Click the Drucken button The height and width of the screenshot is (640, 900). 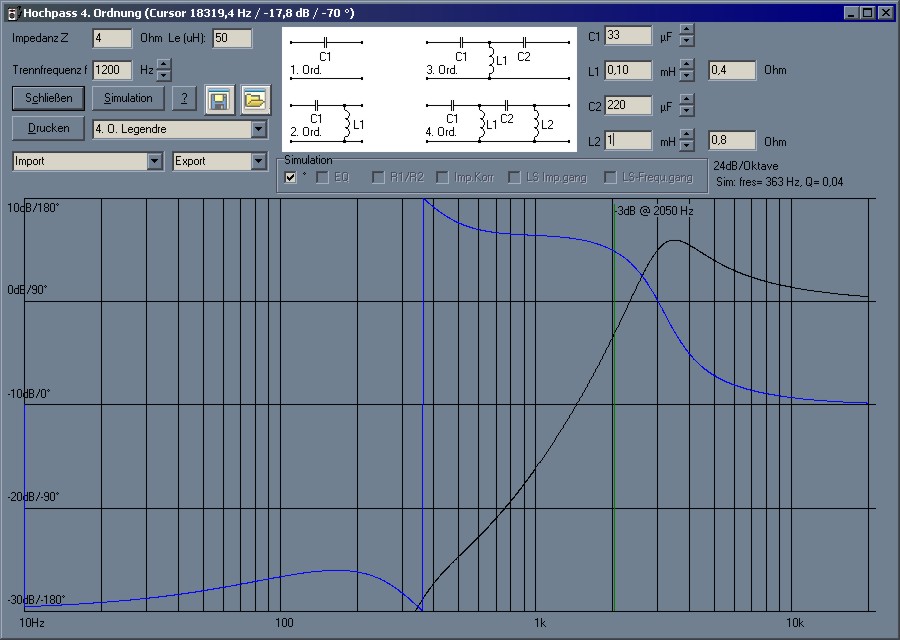(48, 128)
